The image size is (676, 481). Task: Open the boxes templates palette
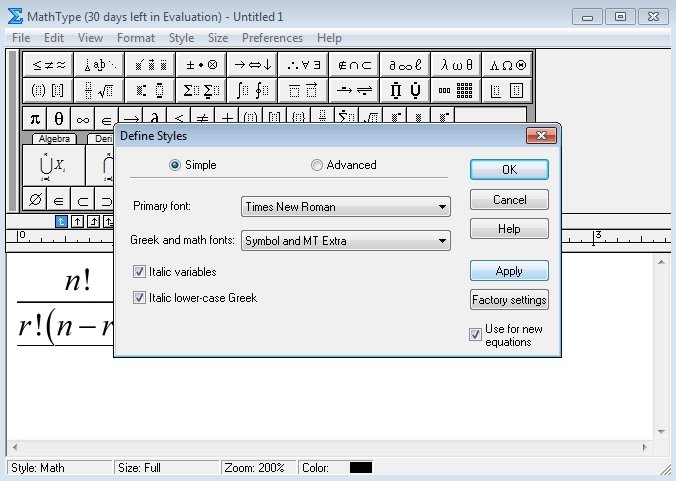point(507,90)
